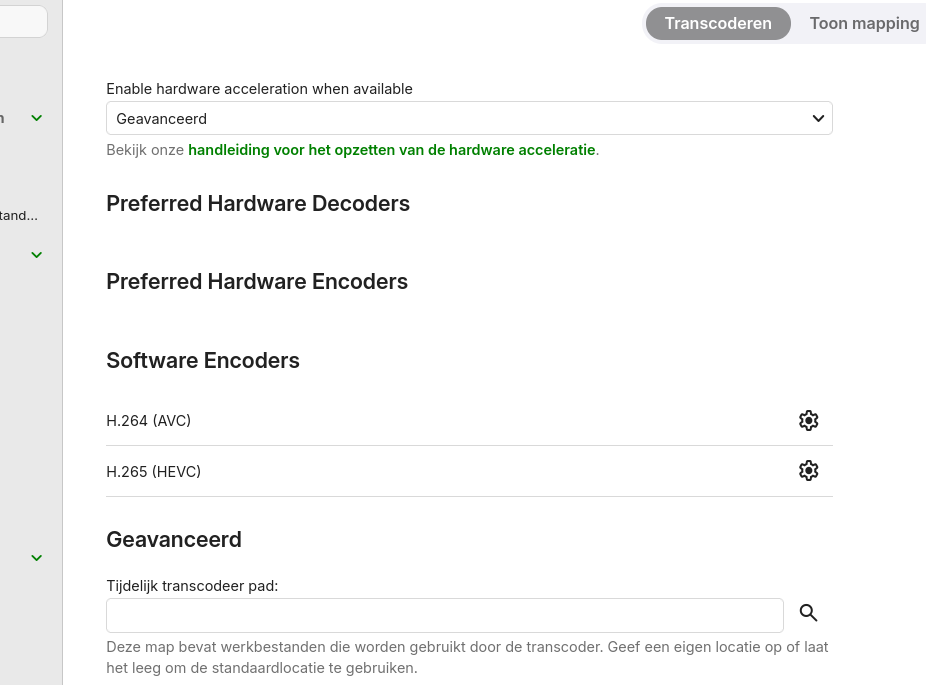The width and height of the screenshot is (926, 685).
Task: Expand the topmost green sidebar chevron
Action: click(x=37, y=118)
